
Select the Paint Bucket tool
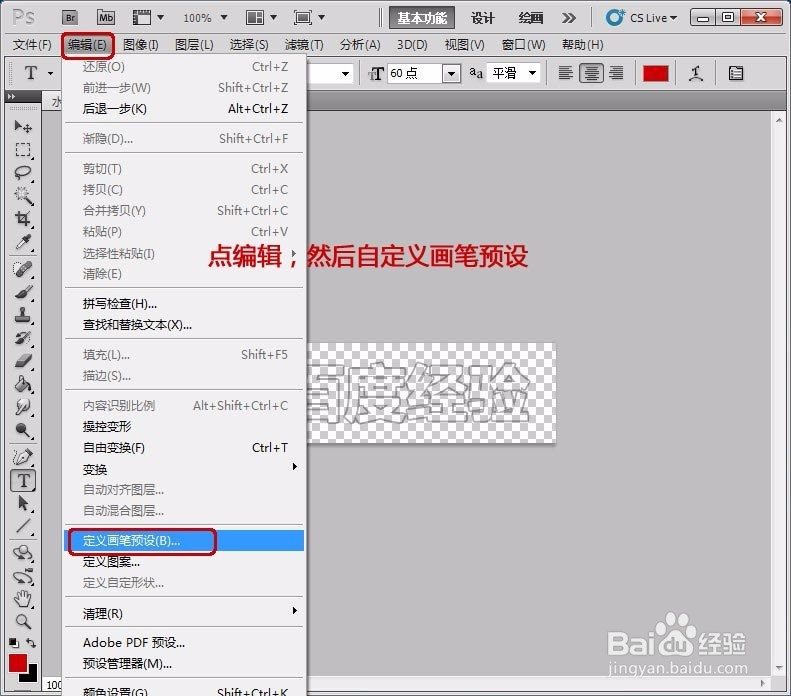[x=23, y=384]
